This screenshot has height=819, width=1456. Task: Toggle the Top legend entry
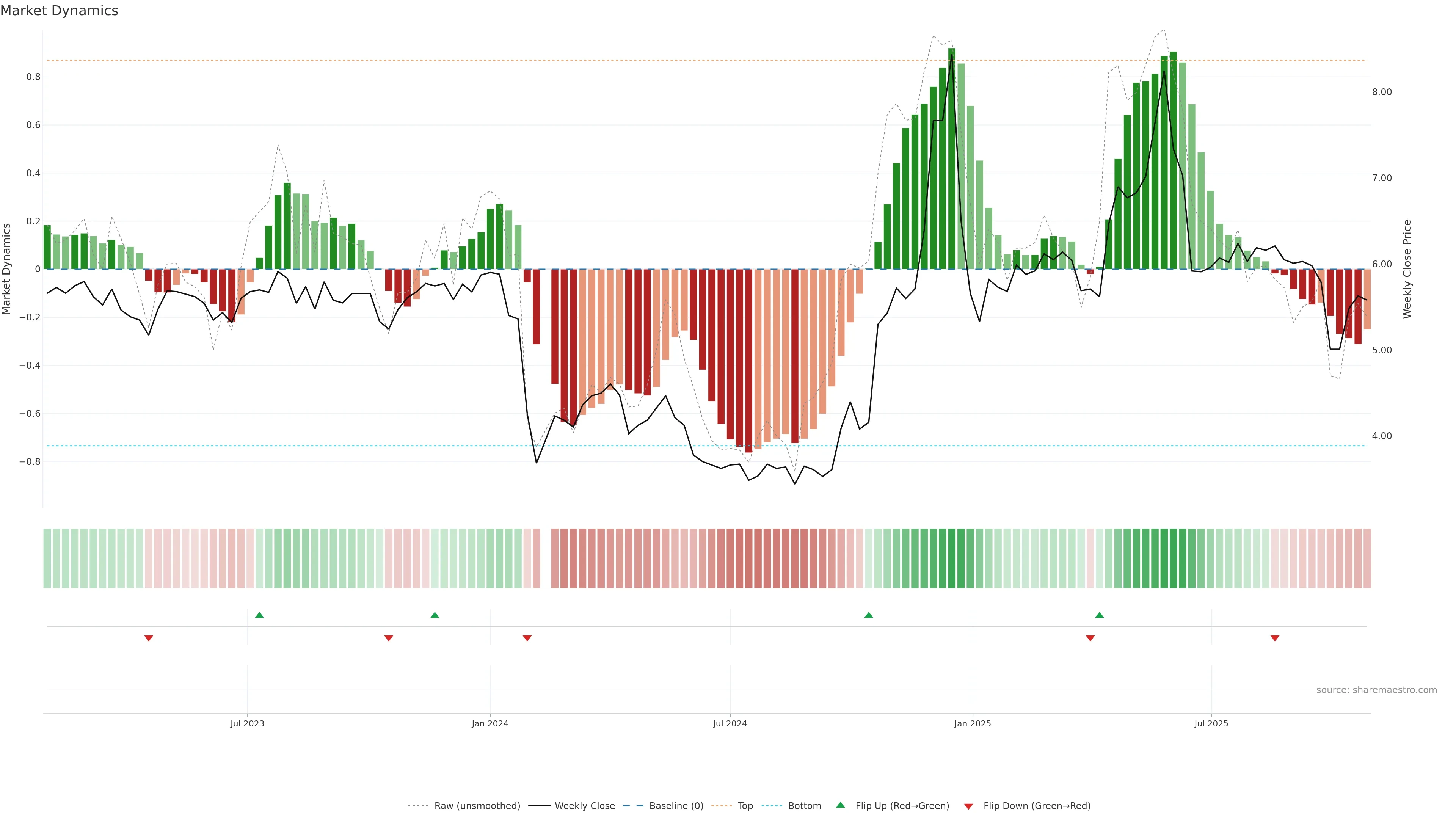745,806
